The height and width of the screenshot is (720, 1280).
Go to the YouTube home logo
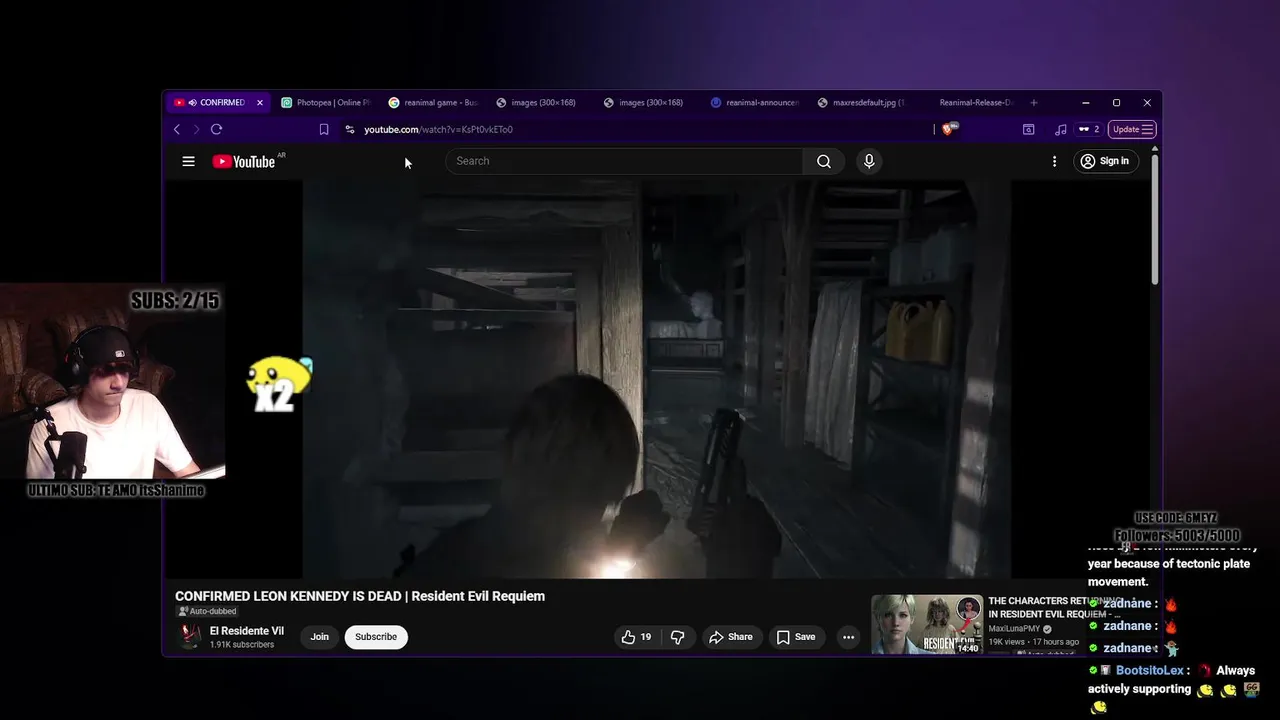pyautogui.click(x=243, y=162)
